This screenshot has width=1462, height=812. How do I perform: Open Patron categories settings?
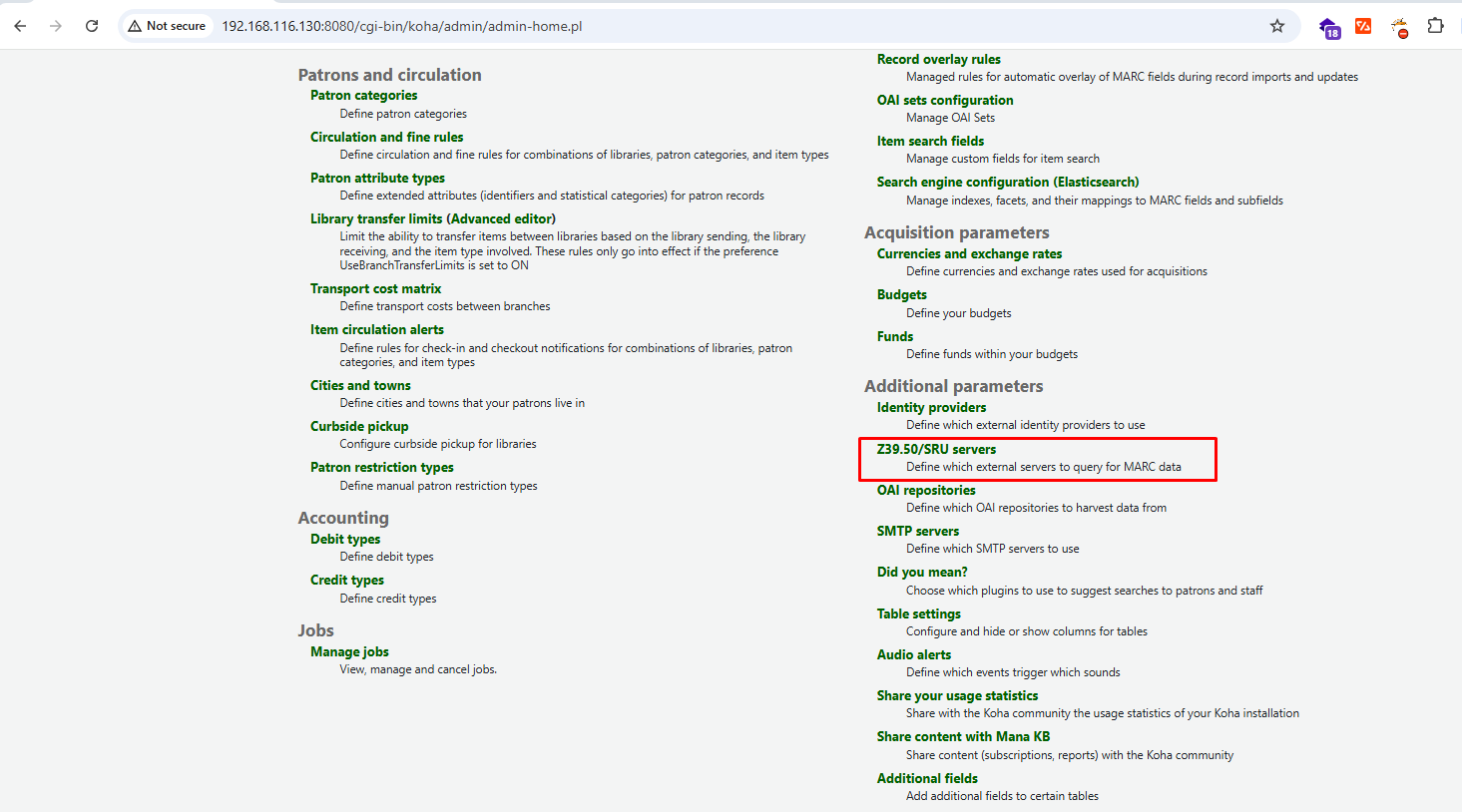point(363,96)
